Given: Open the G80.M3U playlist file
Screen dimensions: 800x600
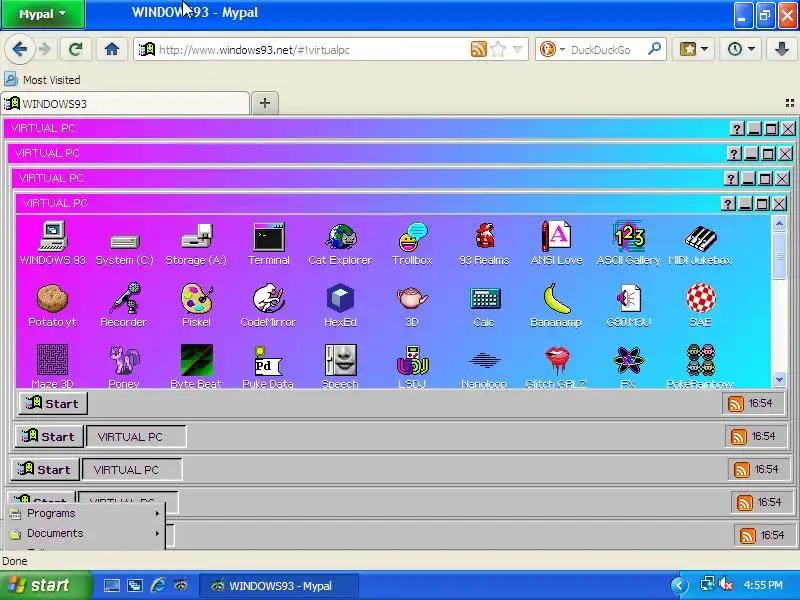Looking at the screenshot, I should coord(629,306).
